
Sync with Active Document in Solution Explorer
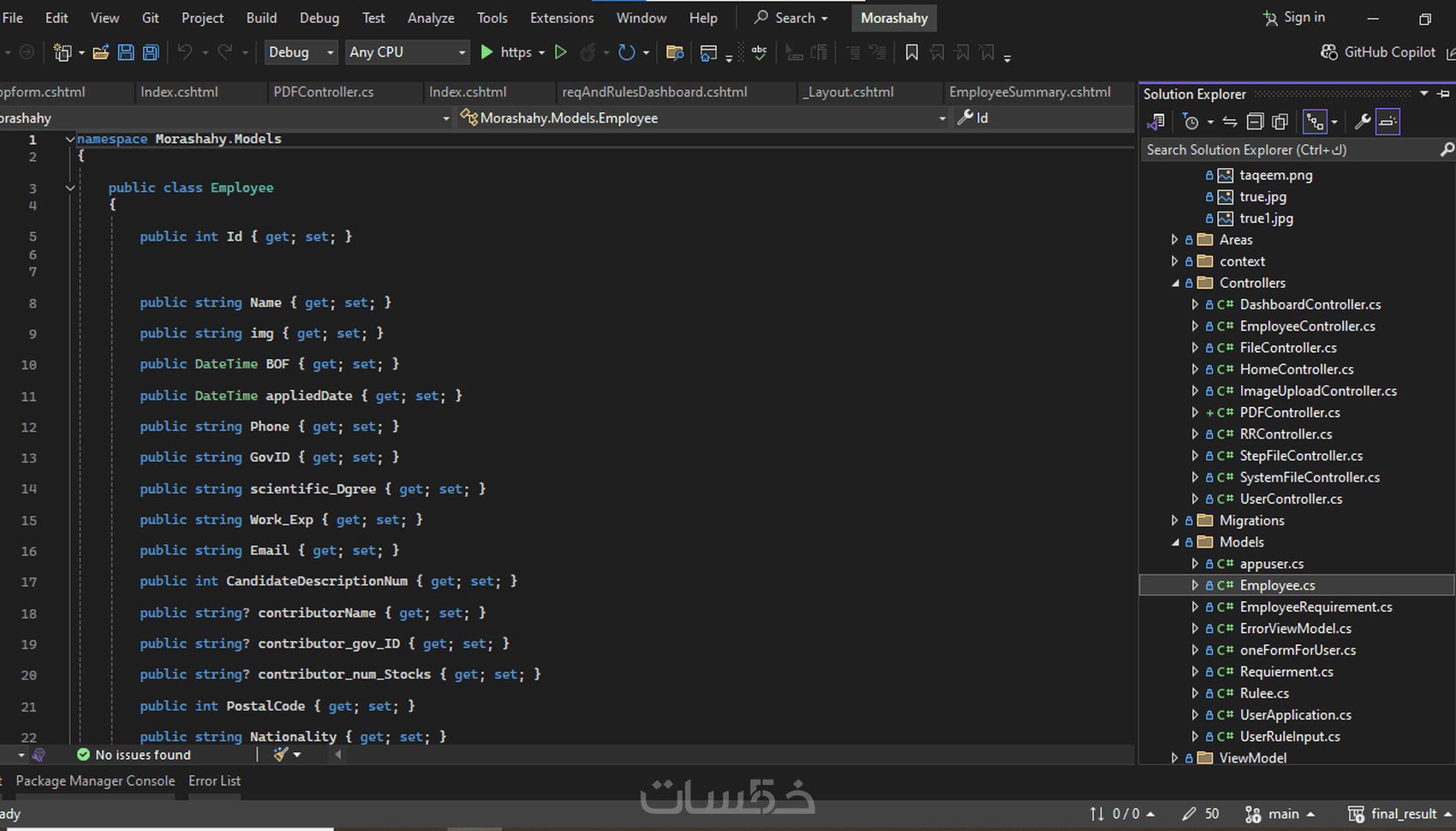[x=1230, y=122]
